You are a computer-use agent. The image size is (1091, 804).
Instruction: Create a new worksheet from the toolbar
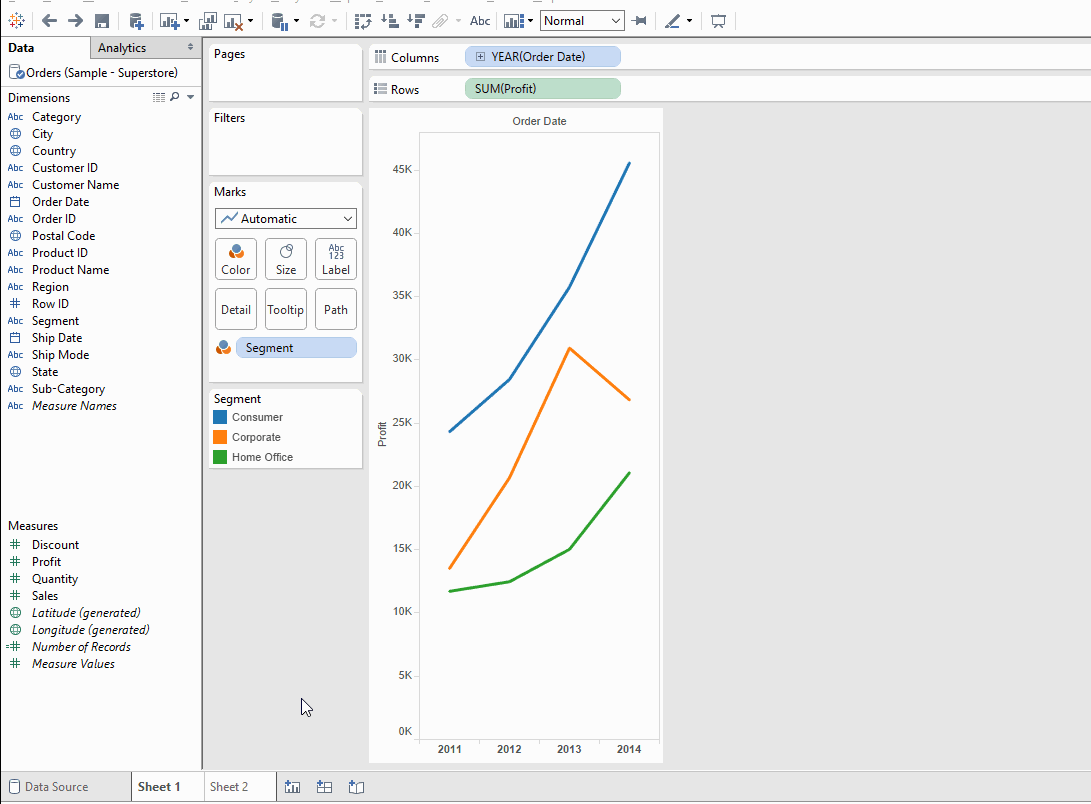point(168,20)
